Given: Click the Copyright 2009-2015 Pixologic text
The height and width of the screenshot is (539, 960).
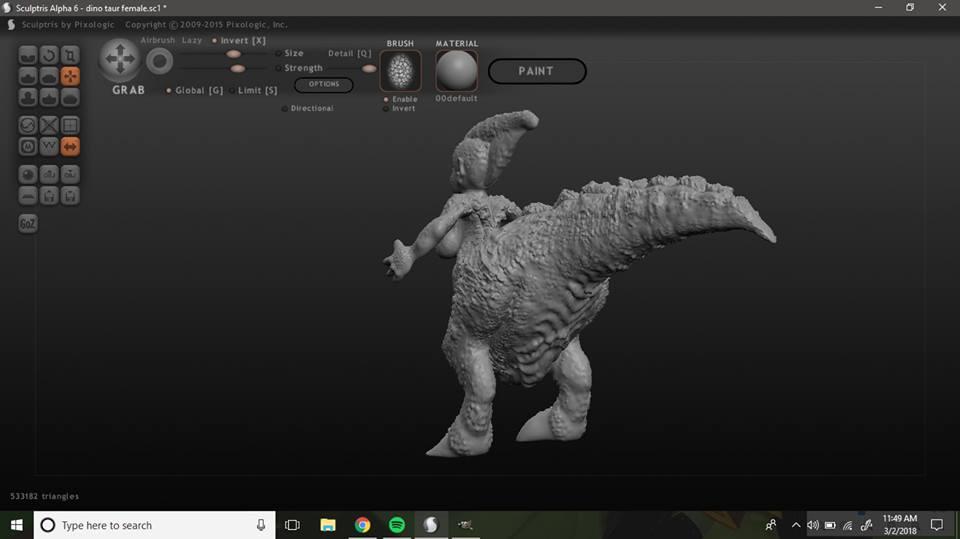Looking at the screenshot, I should point(206,25).
